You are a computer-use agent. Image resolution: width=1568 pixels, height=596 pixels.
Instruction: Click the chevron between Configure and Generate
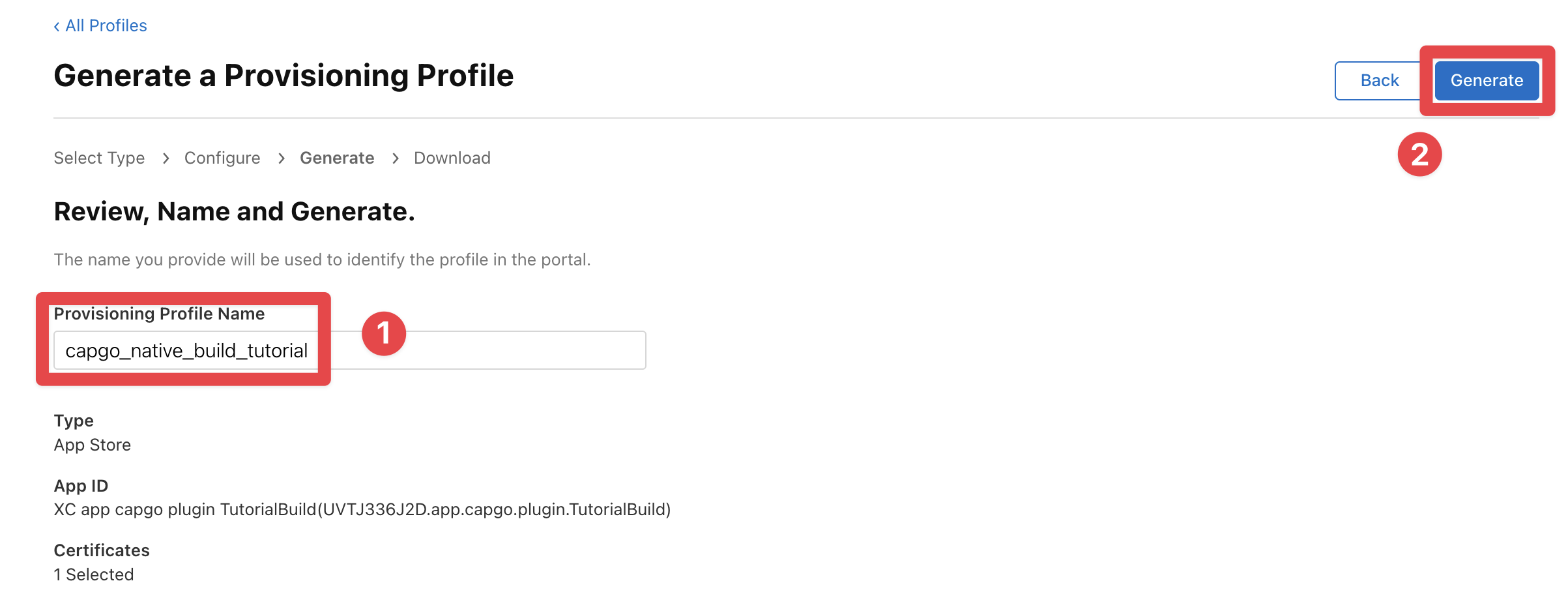point(281,158)
